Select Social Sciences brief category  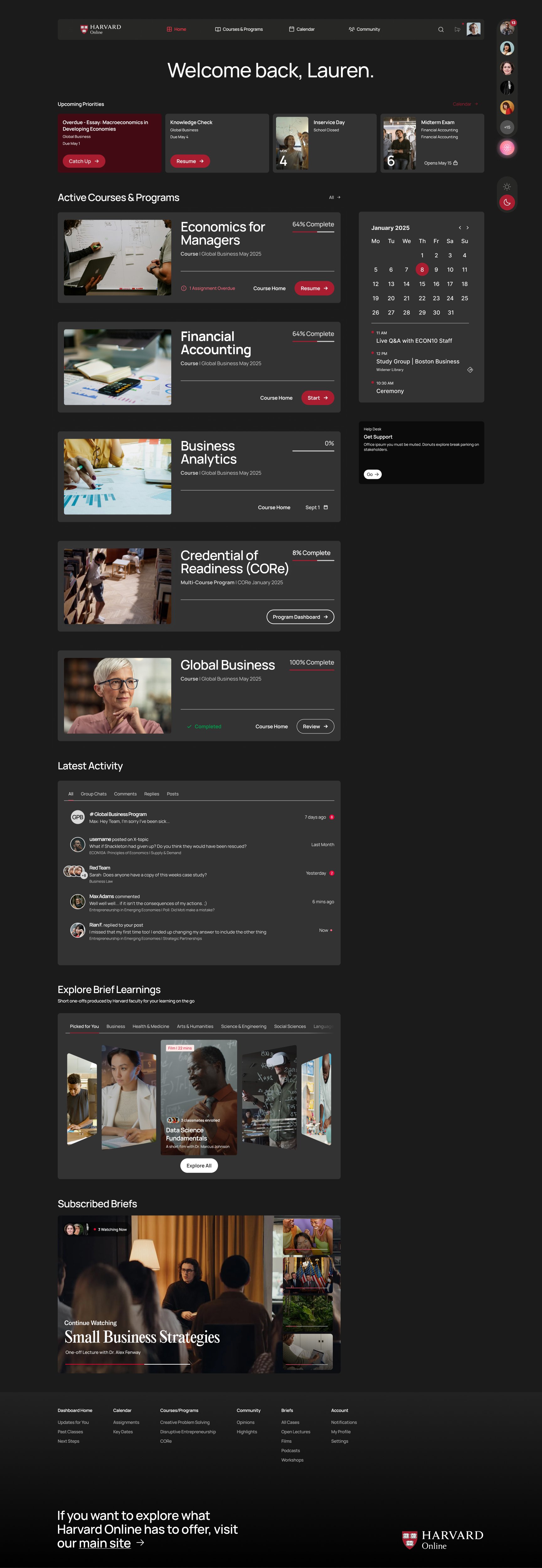coord(290,1026)
